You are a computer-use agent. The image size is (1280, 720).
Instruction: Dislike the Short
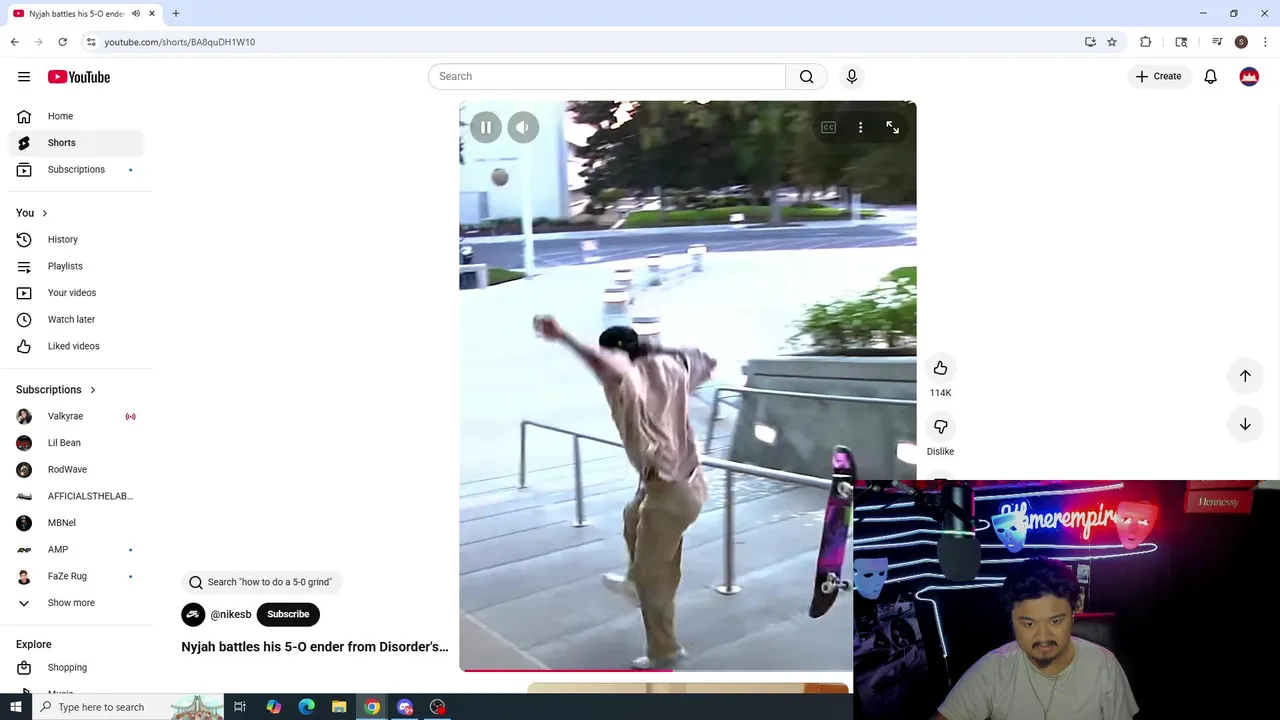(x=940, y=427)
